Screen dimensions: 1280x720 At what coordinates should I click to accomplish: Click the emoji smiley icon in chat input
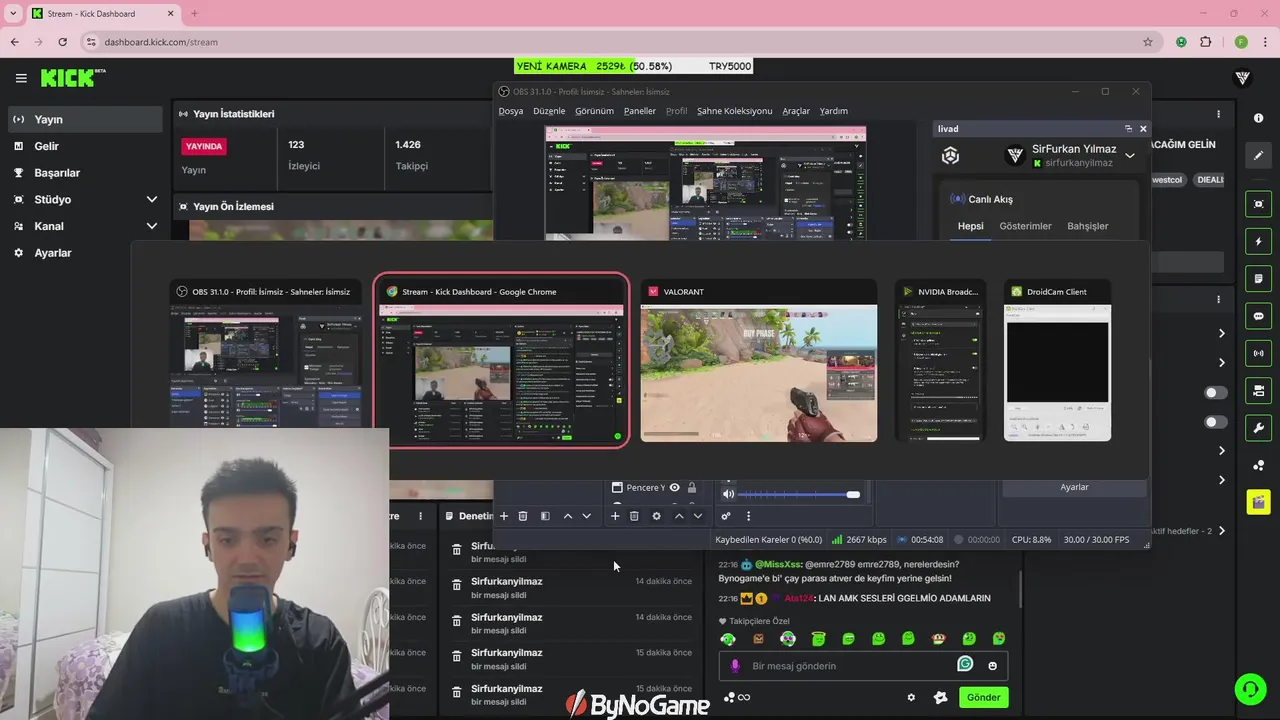click(992, 666)
